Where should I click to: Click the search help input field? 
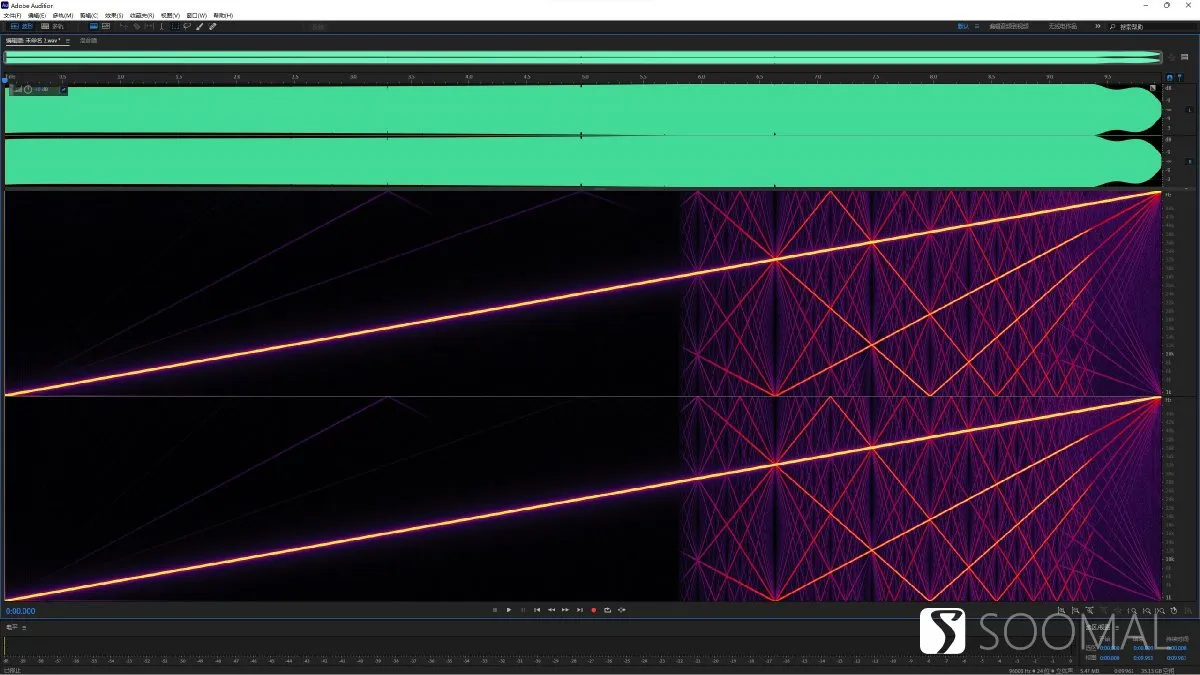(1152, 26)
